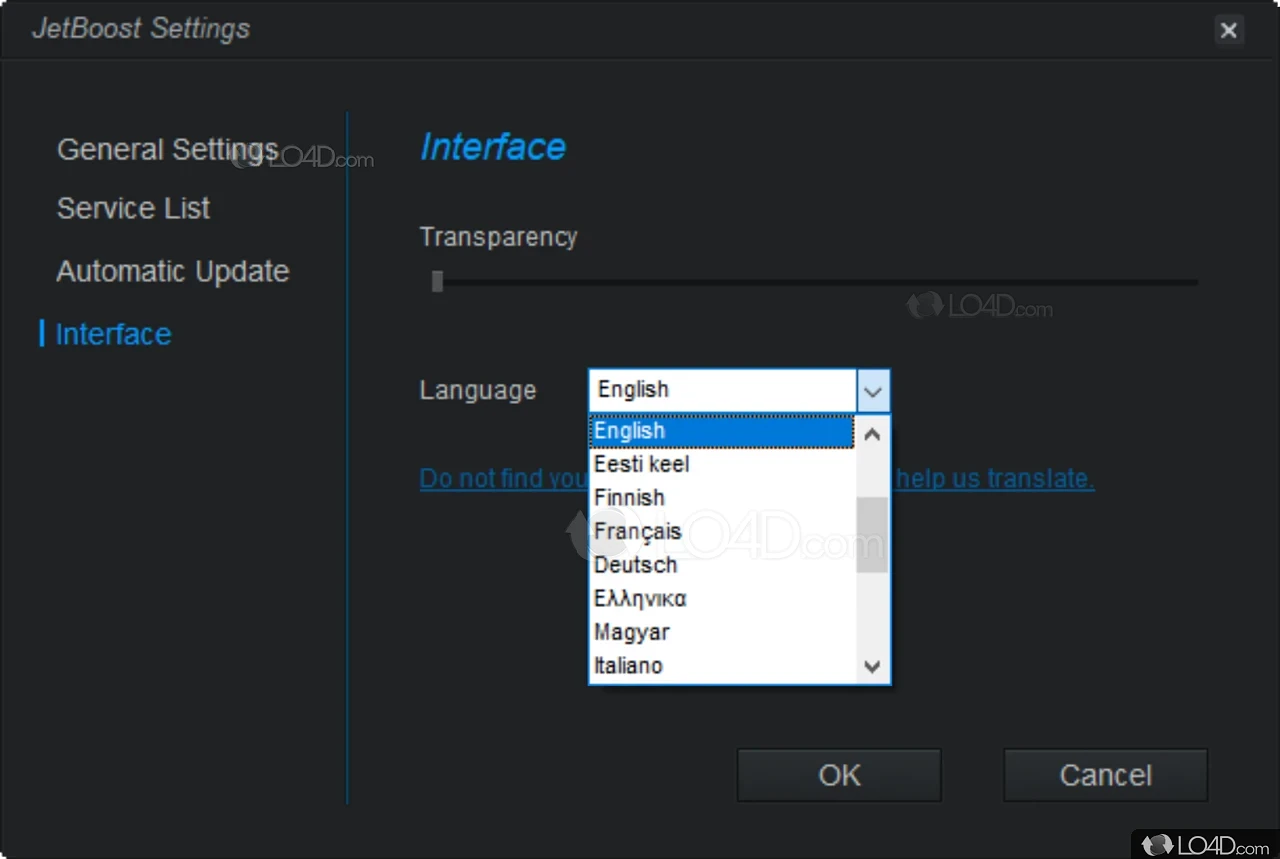Select Finnish in the language list
This screenshot has width=1280, height=859.
721,498
